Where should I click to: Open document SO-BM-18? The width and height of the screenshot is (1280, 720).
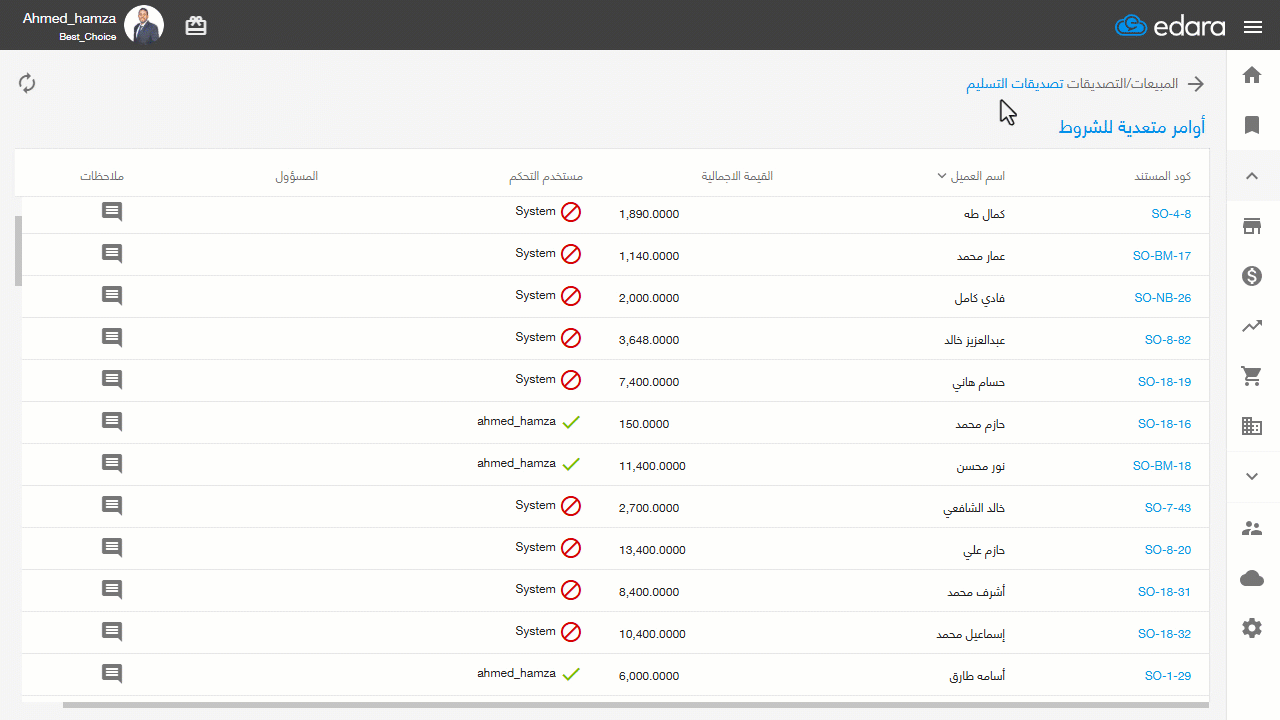pos(1162,466)
